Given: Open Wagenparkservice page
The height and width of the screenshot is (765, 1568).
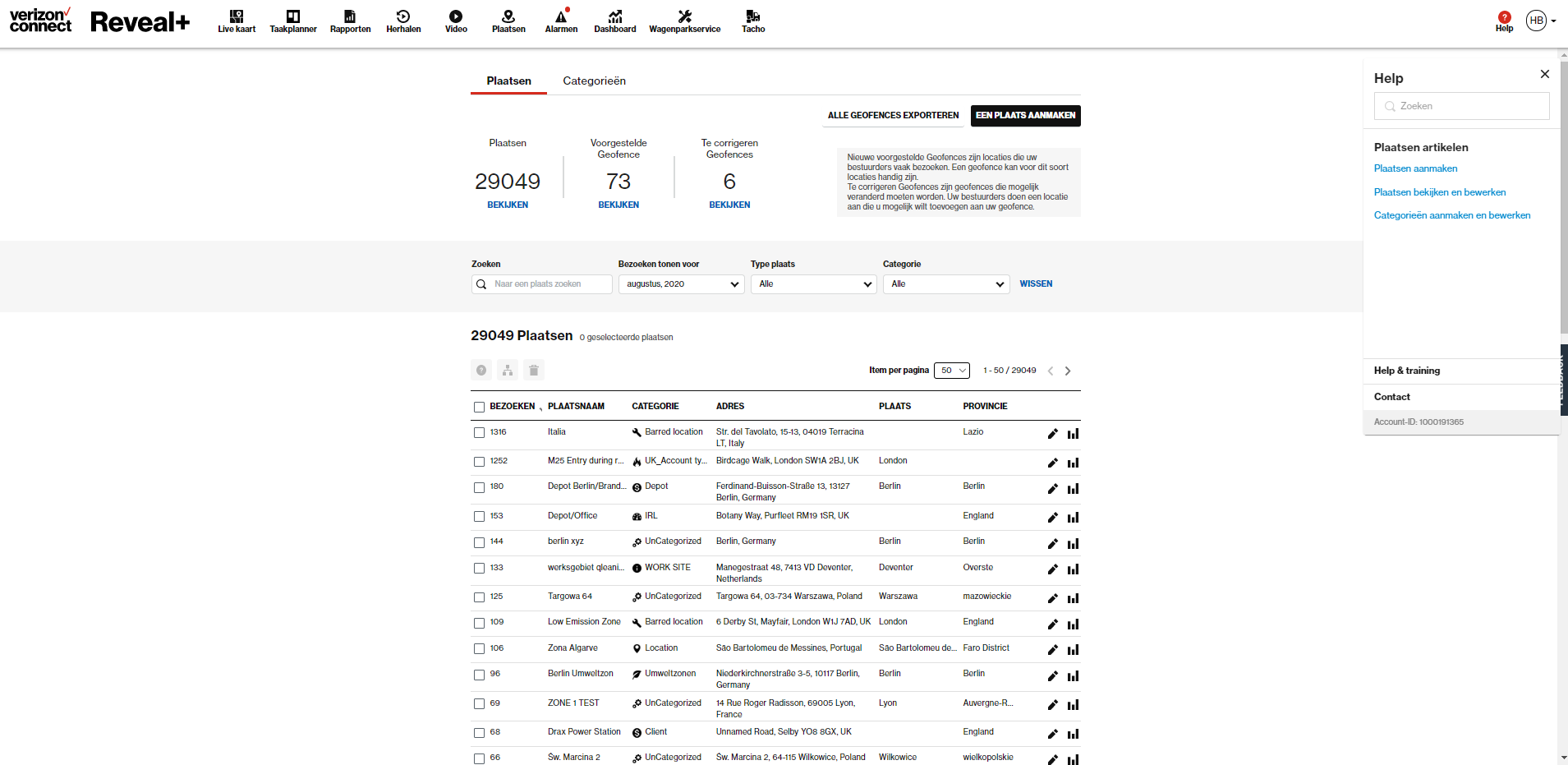Looking at the screenshot, I should [685, 21].
